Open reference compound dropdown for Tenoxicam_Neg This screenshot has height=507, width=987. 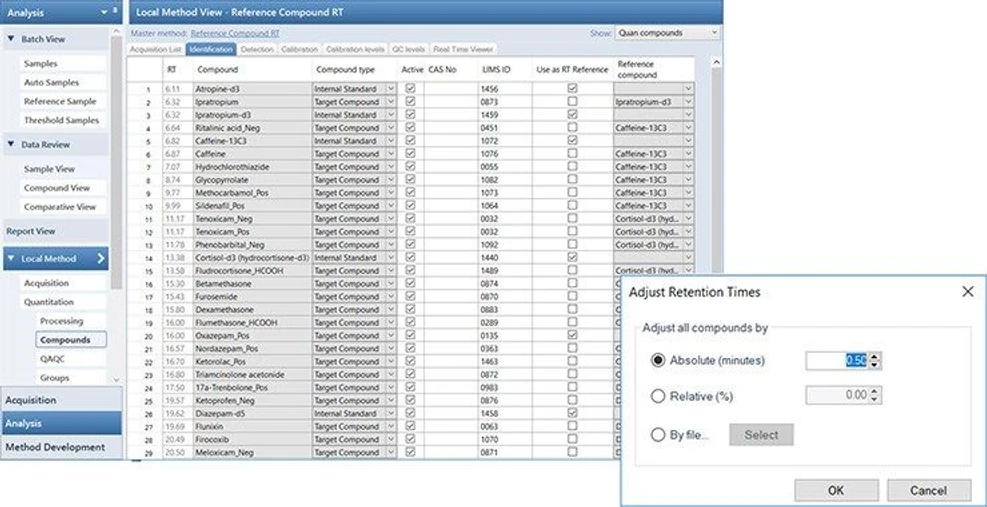688,219
